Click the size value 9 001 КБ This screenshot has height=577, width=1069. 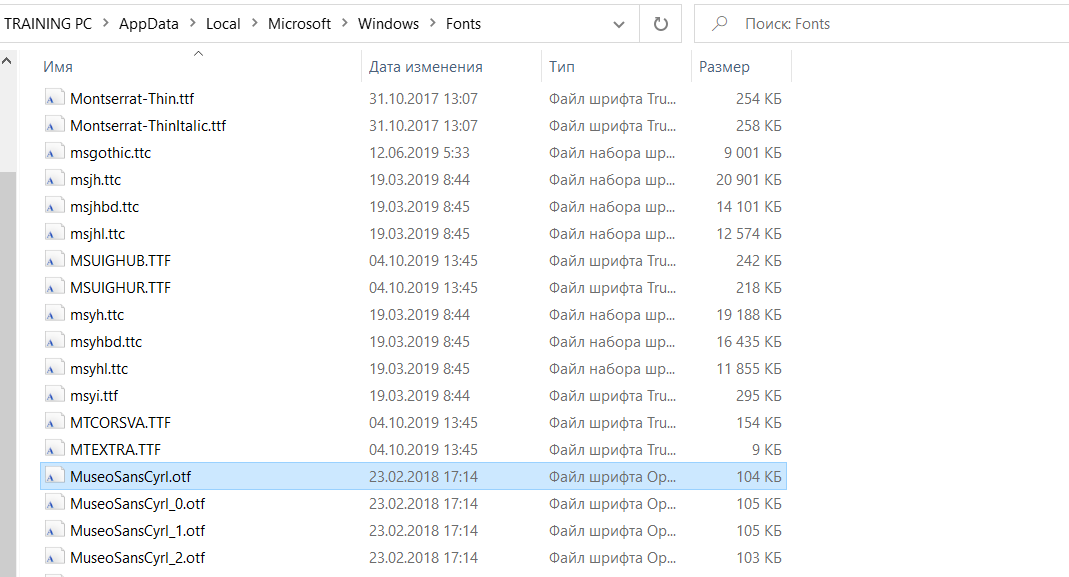(753, 153)
